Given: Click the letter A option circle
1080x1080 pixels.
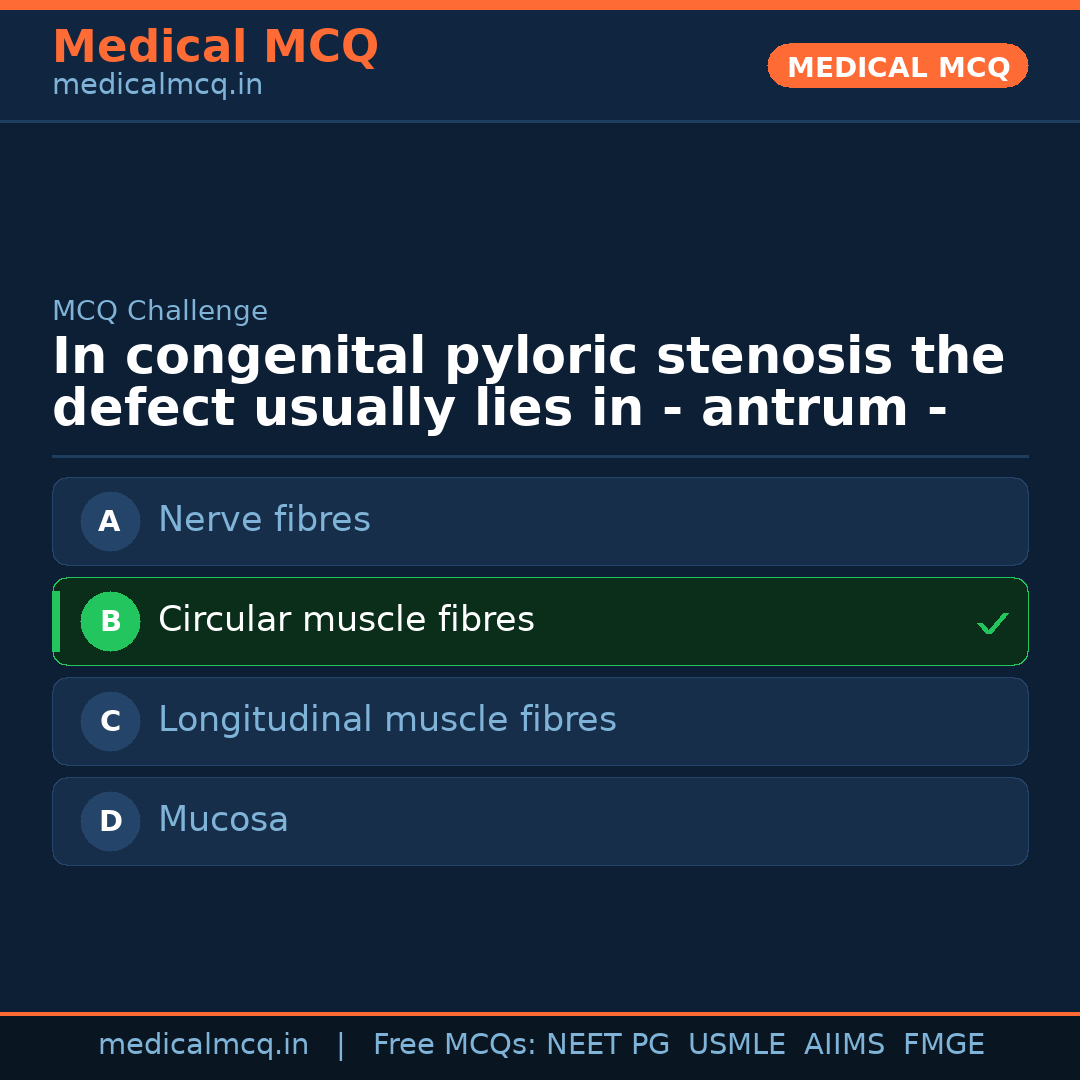Looking at the screenshot, I should 110,521.
